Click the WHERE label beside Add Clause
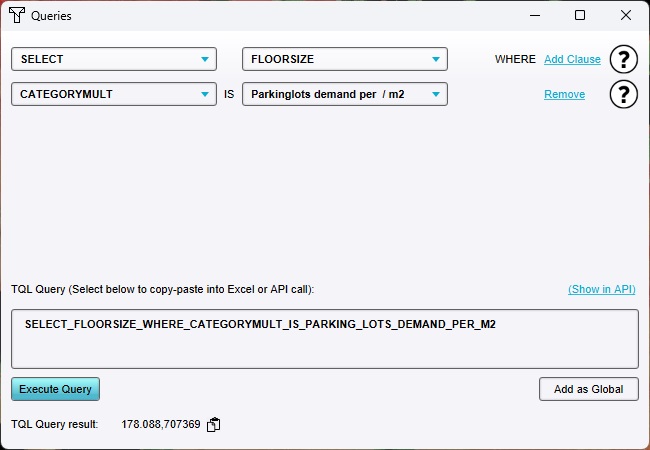 click(x=515, y=59)
